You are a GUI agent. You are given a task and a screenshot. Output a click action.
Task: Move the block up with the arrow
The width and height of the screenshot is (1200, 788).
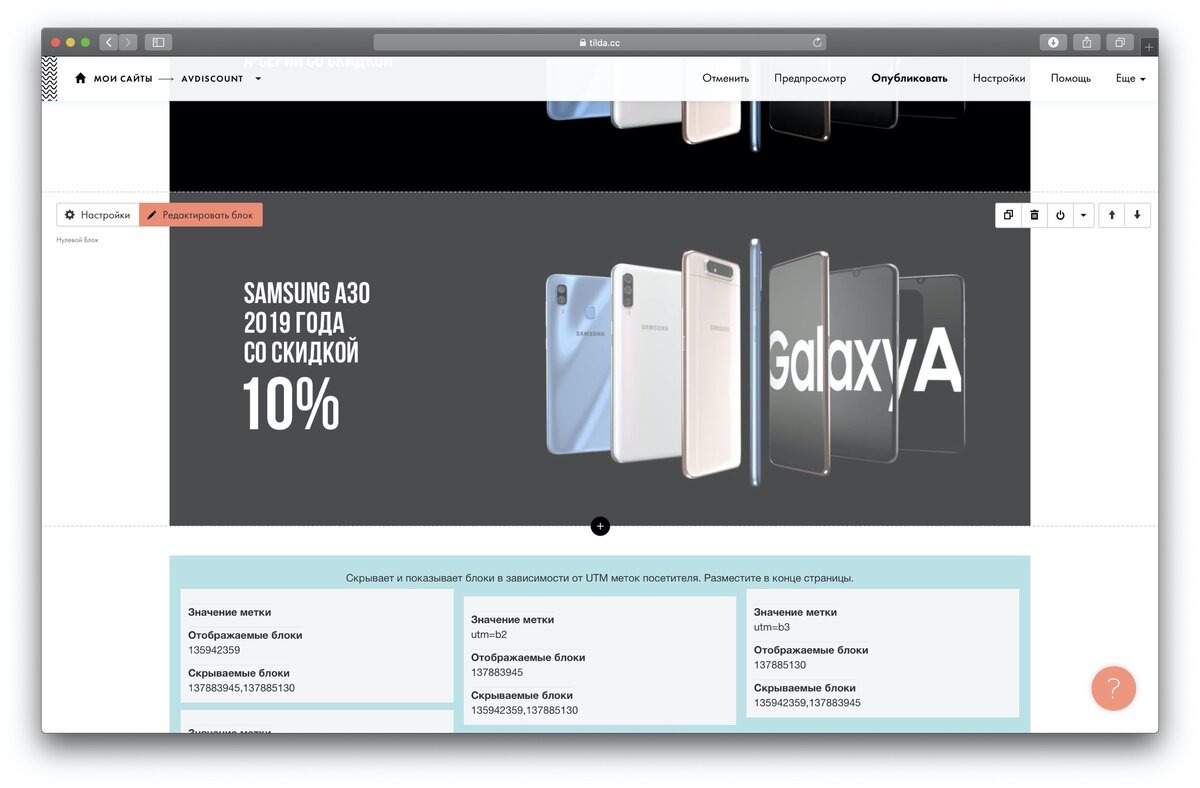1112,215
